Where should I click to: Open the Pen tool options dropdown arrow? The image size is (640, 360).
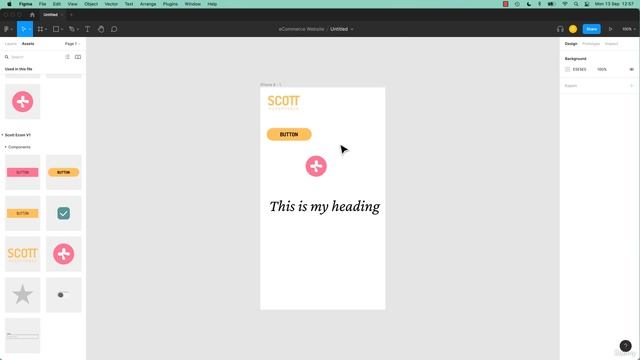coord(78,29)
